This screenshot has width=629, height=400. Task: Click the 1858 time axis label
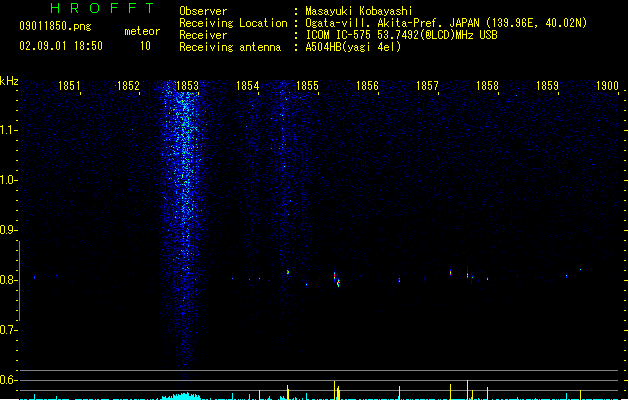click(487, 86)
